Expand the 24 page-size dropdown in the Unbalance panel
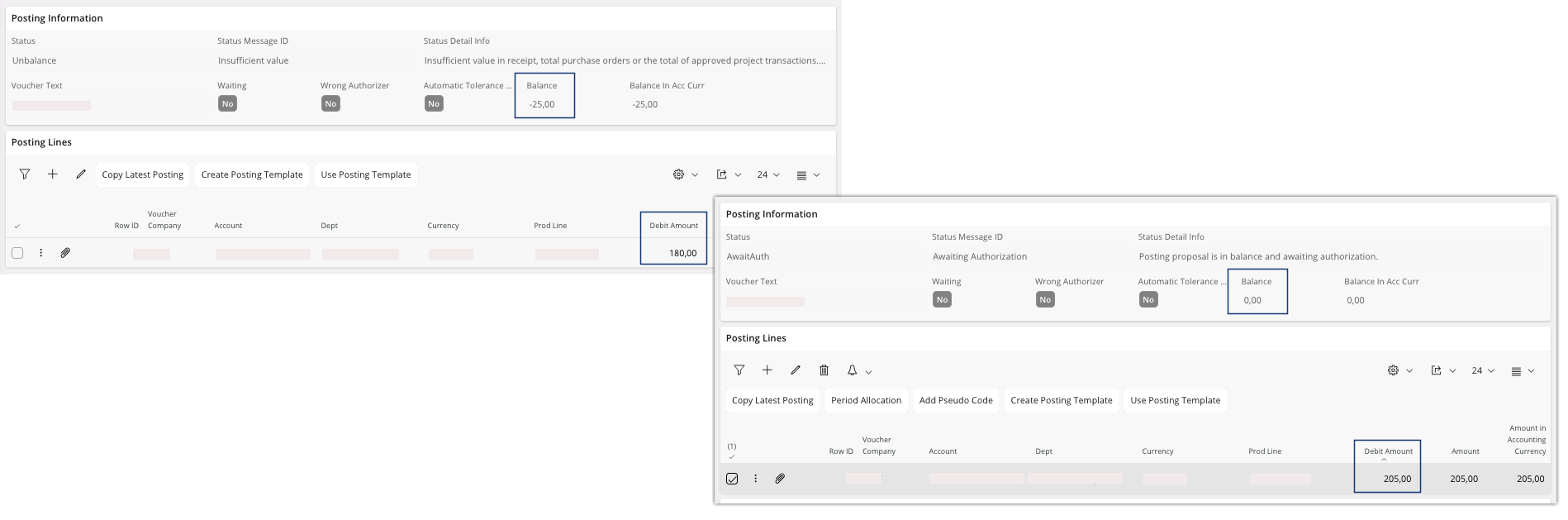 tap(768, 174)
